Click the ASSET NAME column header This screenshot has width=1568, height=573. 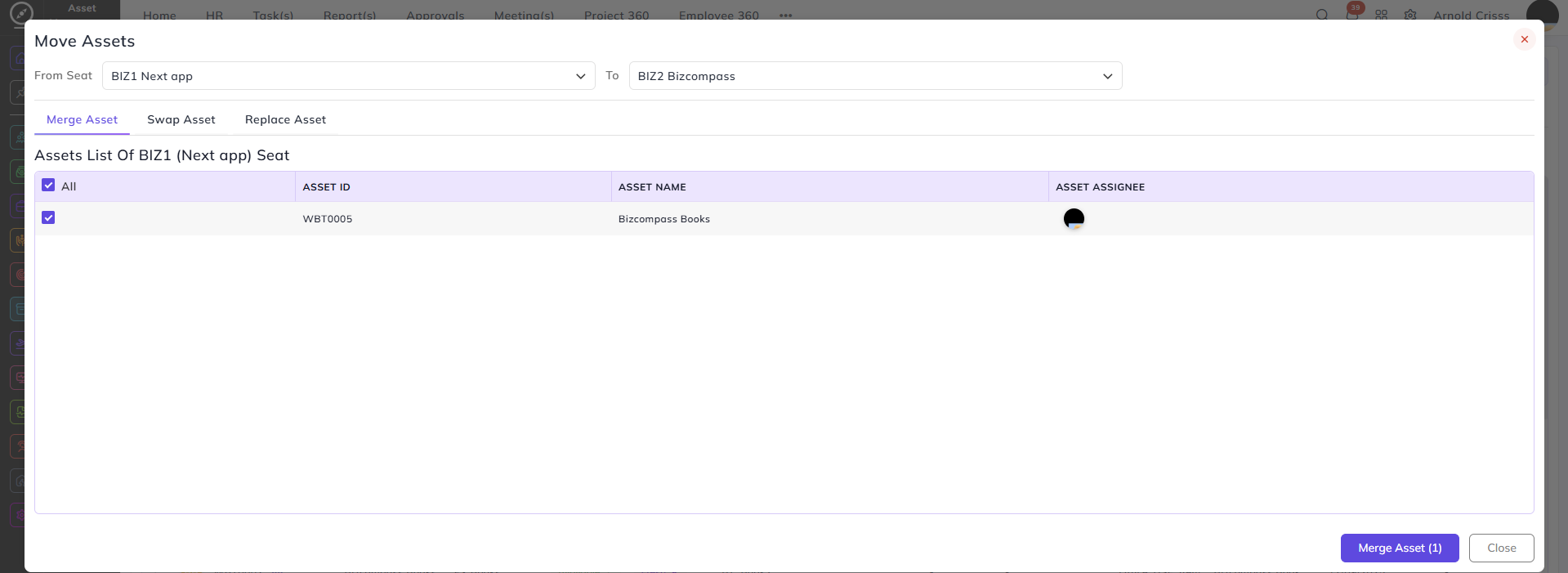[x=652, y=187]
